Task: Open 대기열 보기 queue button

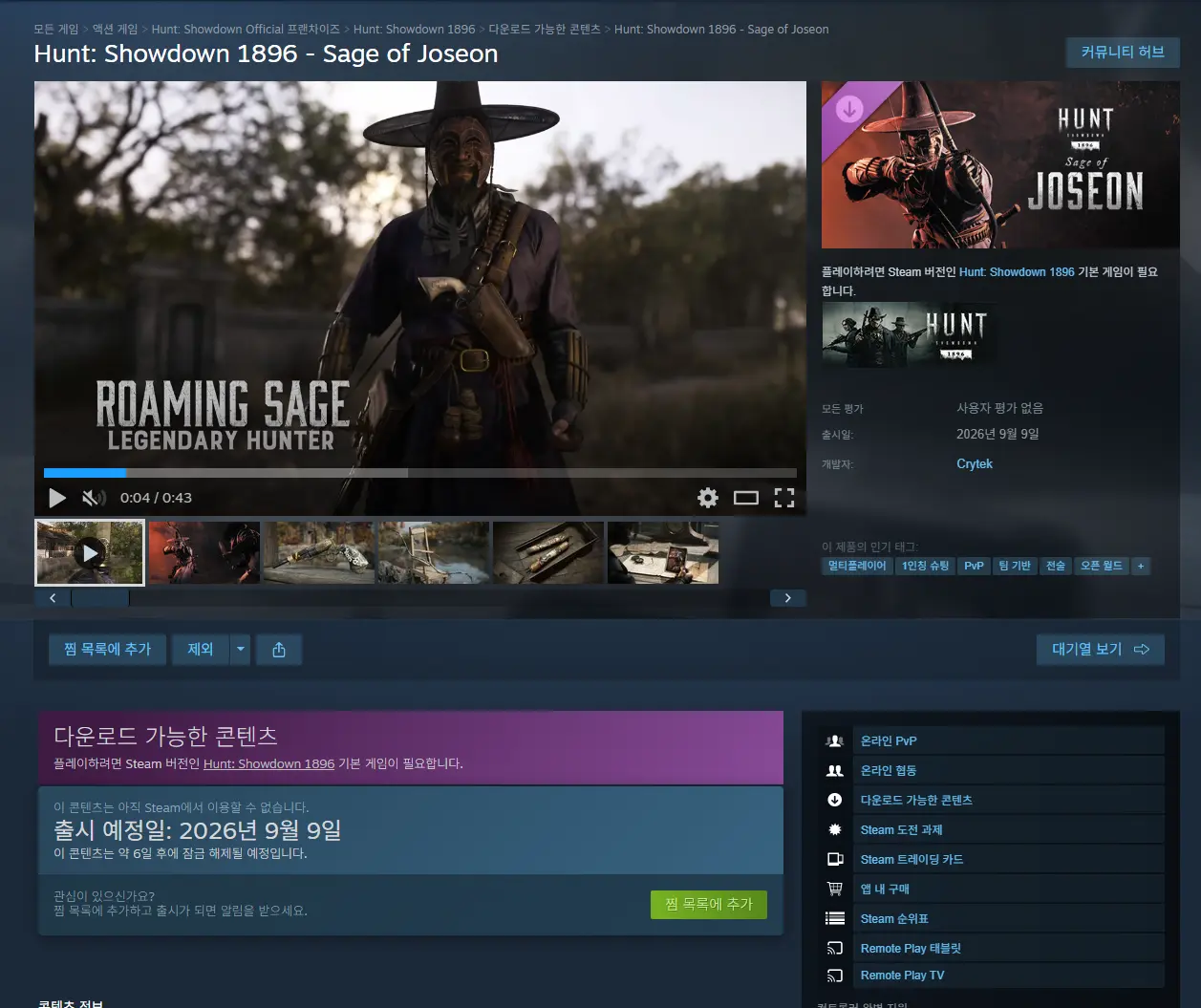Action: coord(1101,649)
